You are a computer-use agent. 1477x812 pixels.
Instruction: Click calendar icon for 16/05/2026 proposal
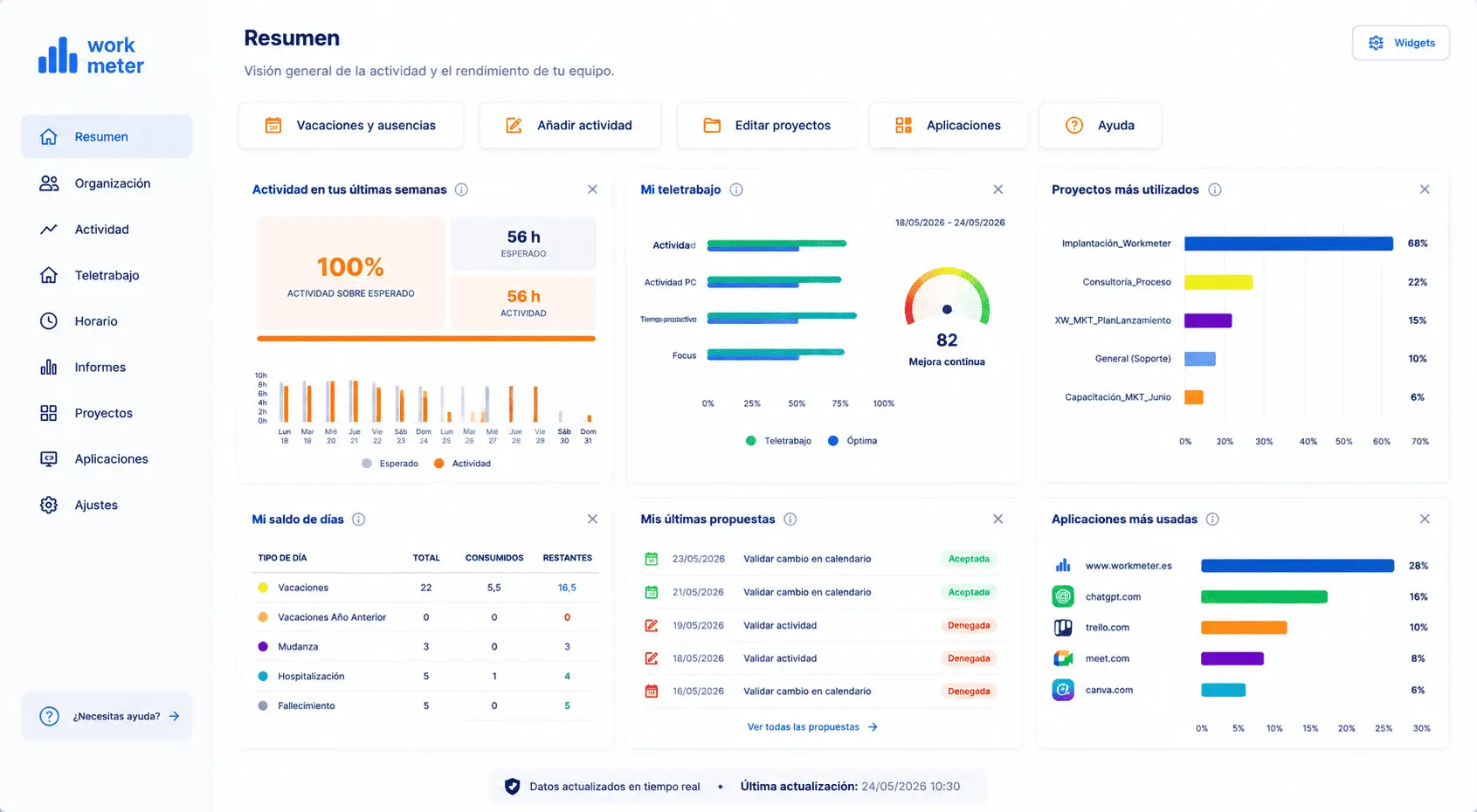click(651, 692)
